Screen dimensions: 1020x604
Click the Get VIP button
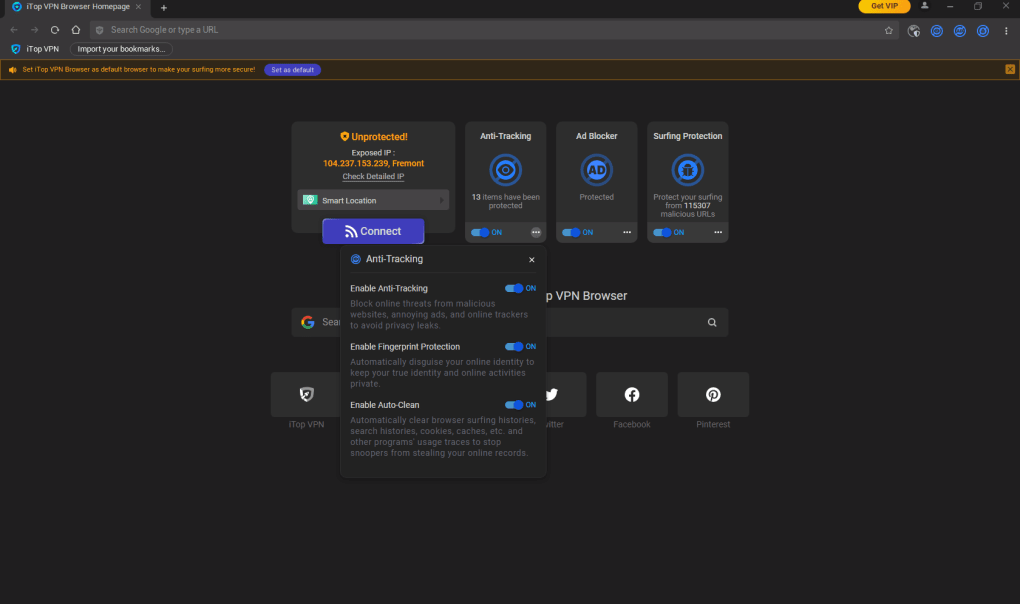point(884,6)
